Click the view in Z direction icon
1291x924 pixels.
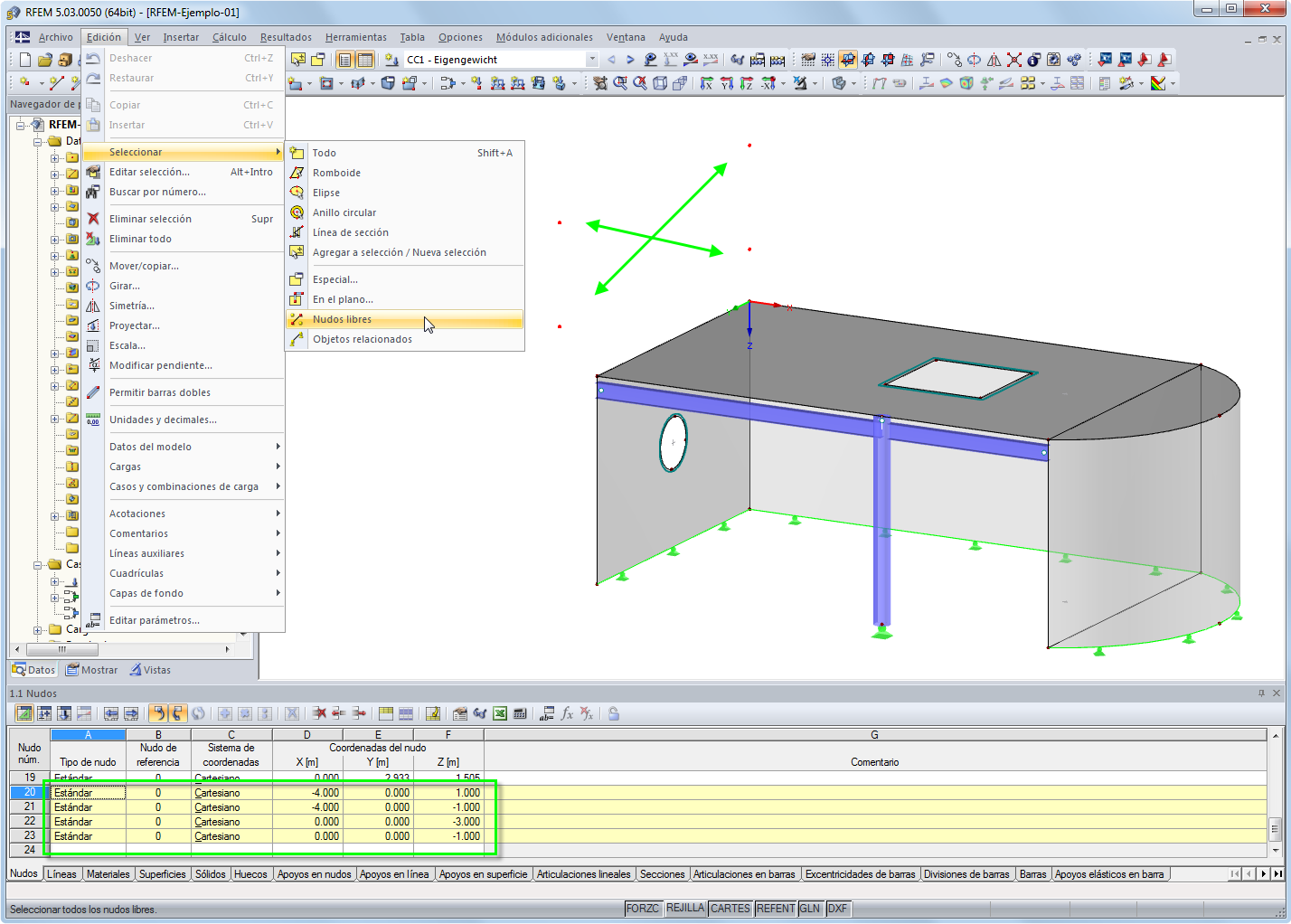[747, 83]
